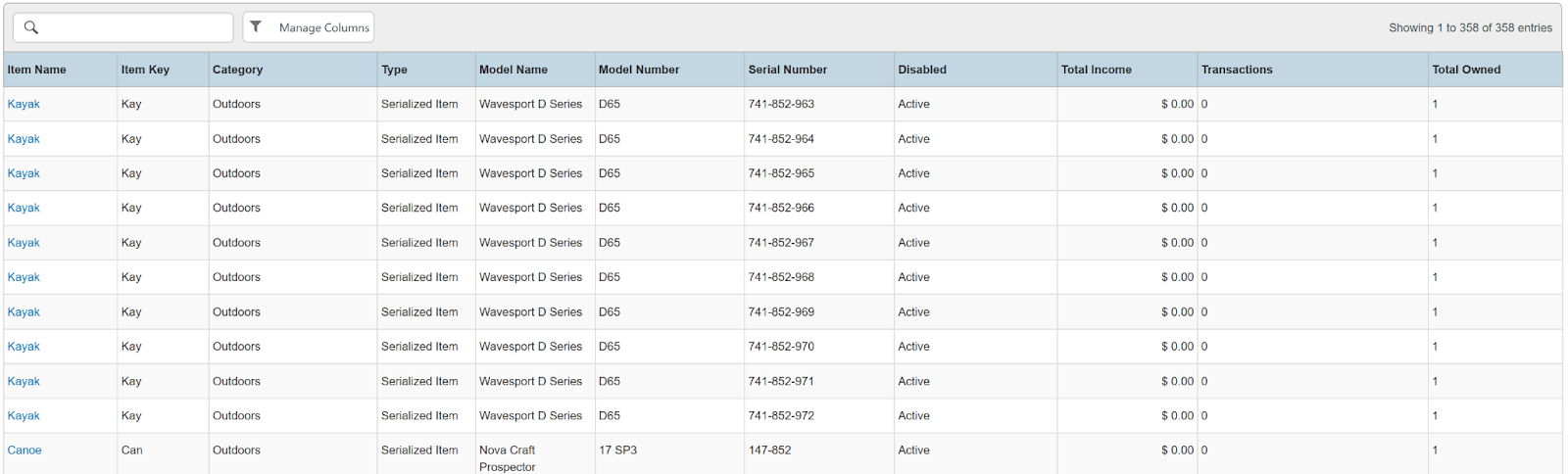Click the filter funnel icon
This screenshot has height=474, width=1568.
click(x=256, y=27)
